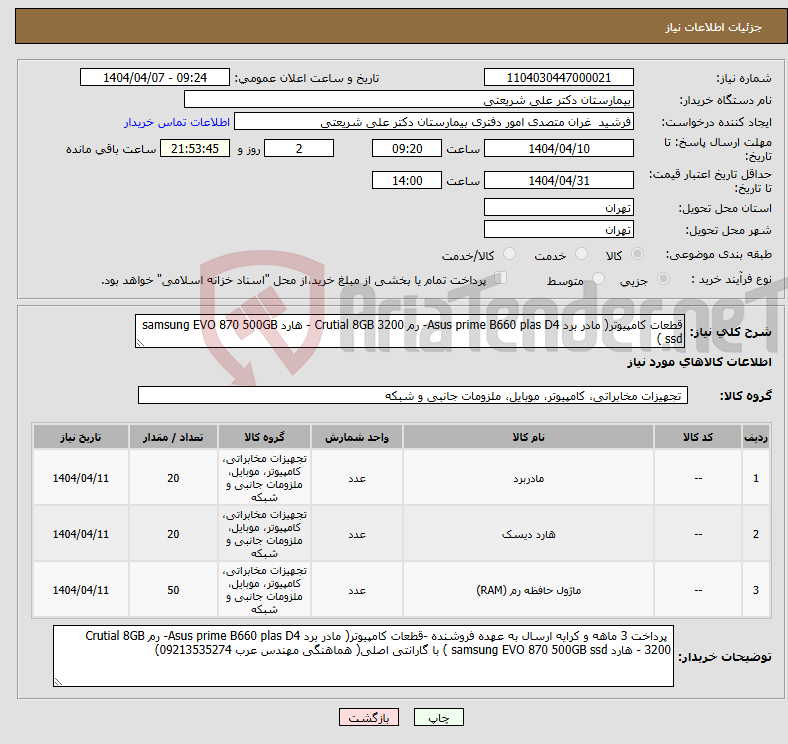
Task: Click the delivery province field (استان محل تحویل)
Action: [558, 207]
